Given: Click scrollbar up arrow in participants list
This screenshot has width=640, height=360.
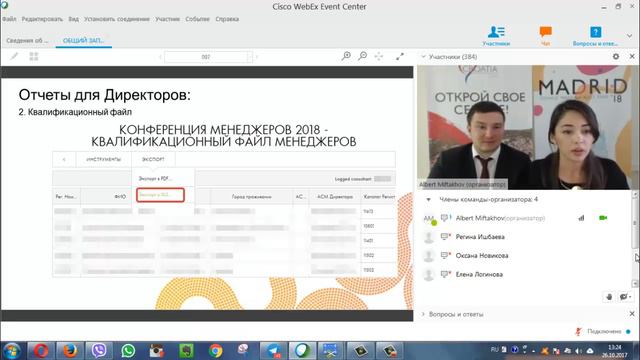Looking at the screenshot, I should (x=635, y=194).
